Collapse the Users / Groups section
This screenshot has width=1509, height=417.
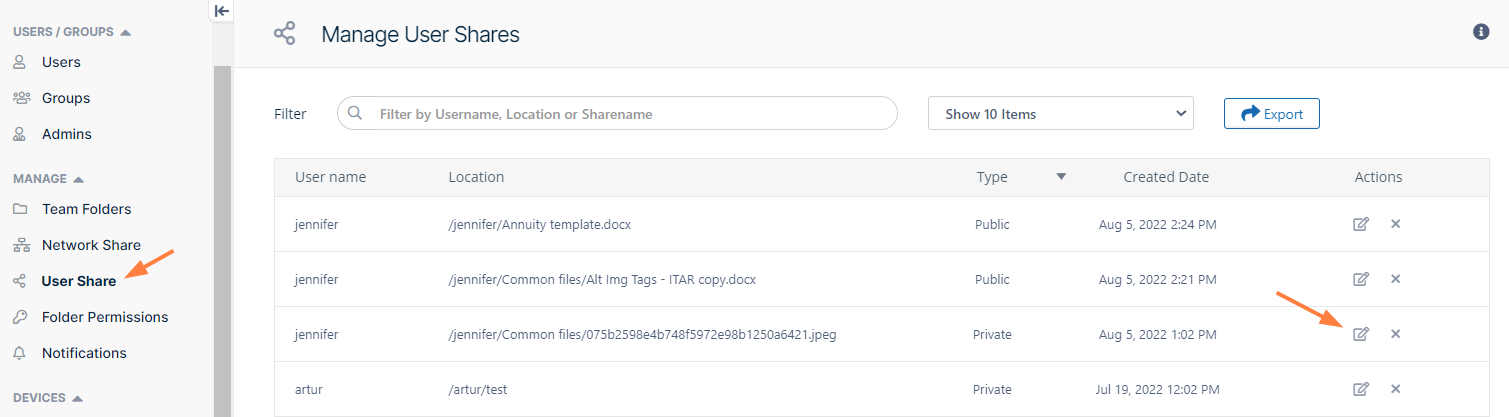[125, 32]
